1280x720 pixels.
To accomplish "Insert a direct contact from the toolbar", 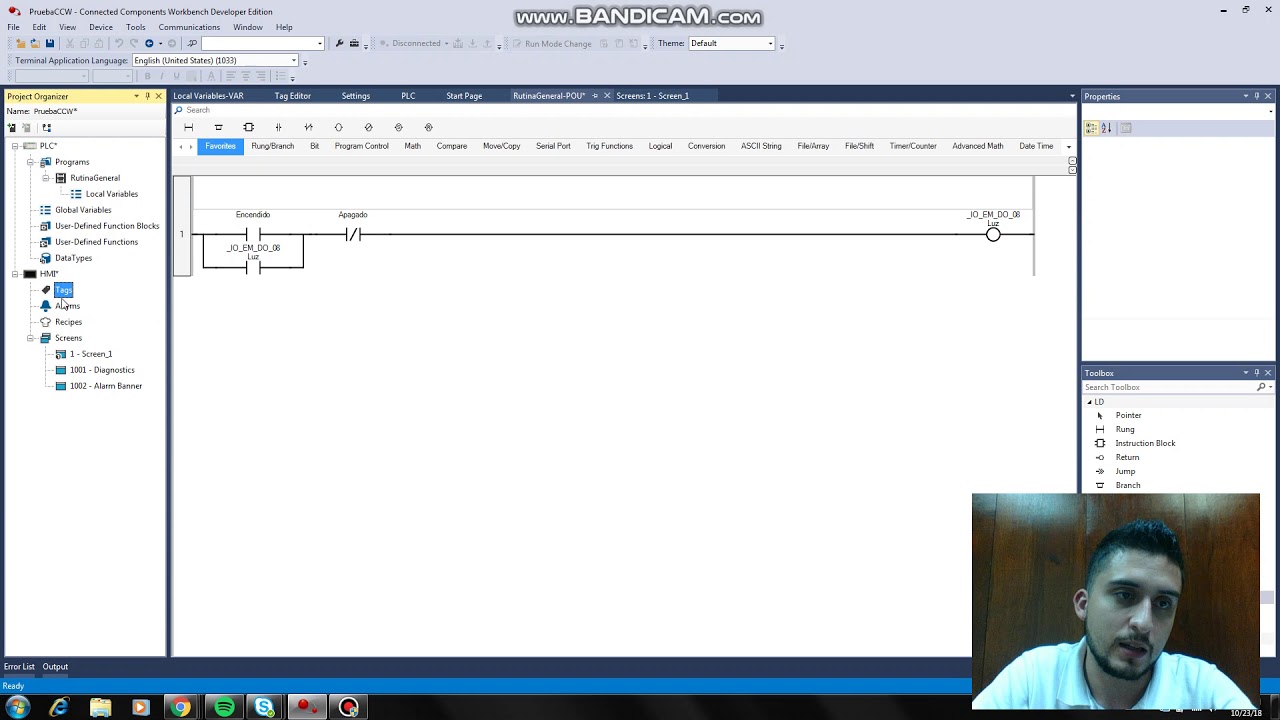I will [278, 127].
